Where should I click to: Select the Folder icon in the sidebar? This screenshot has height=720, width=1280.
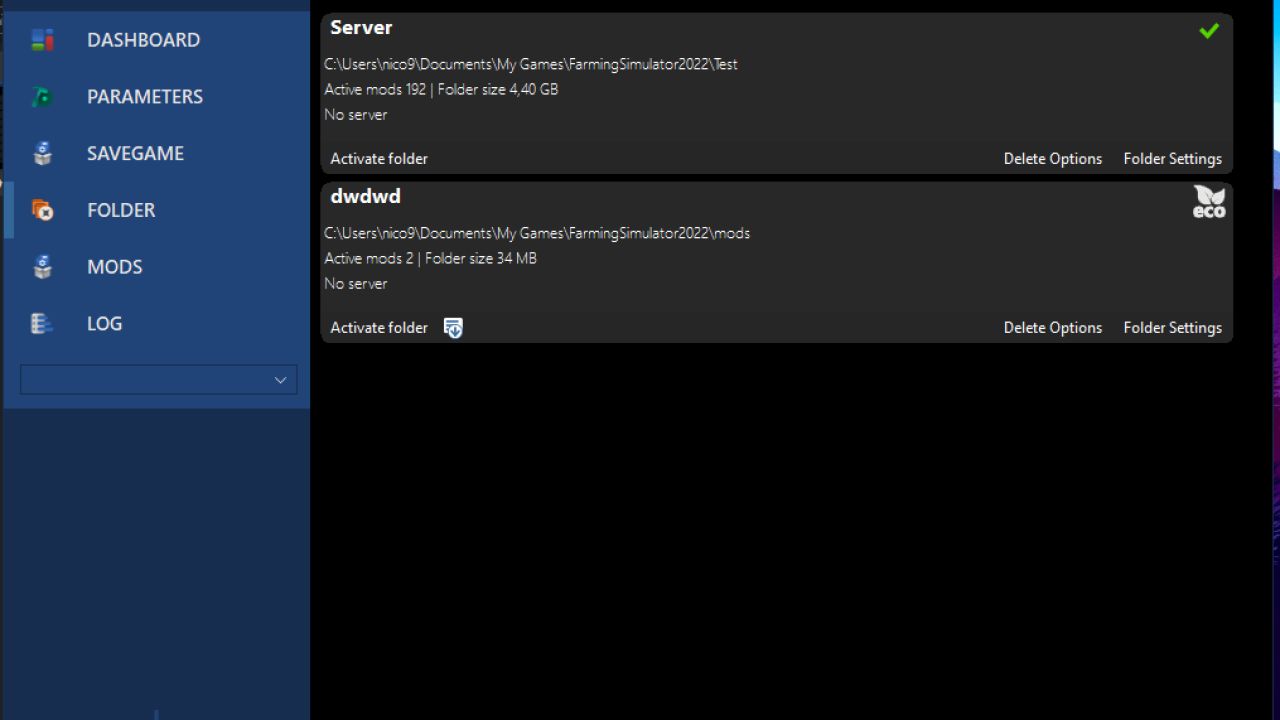pos(42,210)
